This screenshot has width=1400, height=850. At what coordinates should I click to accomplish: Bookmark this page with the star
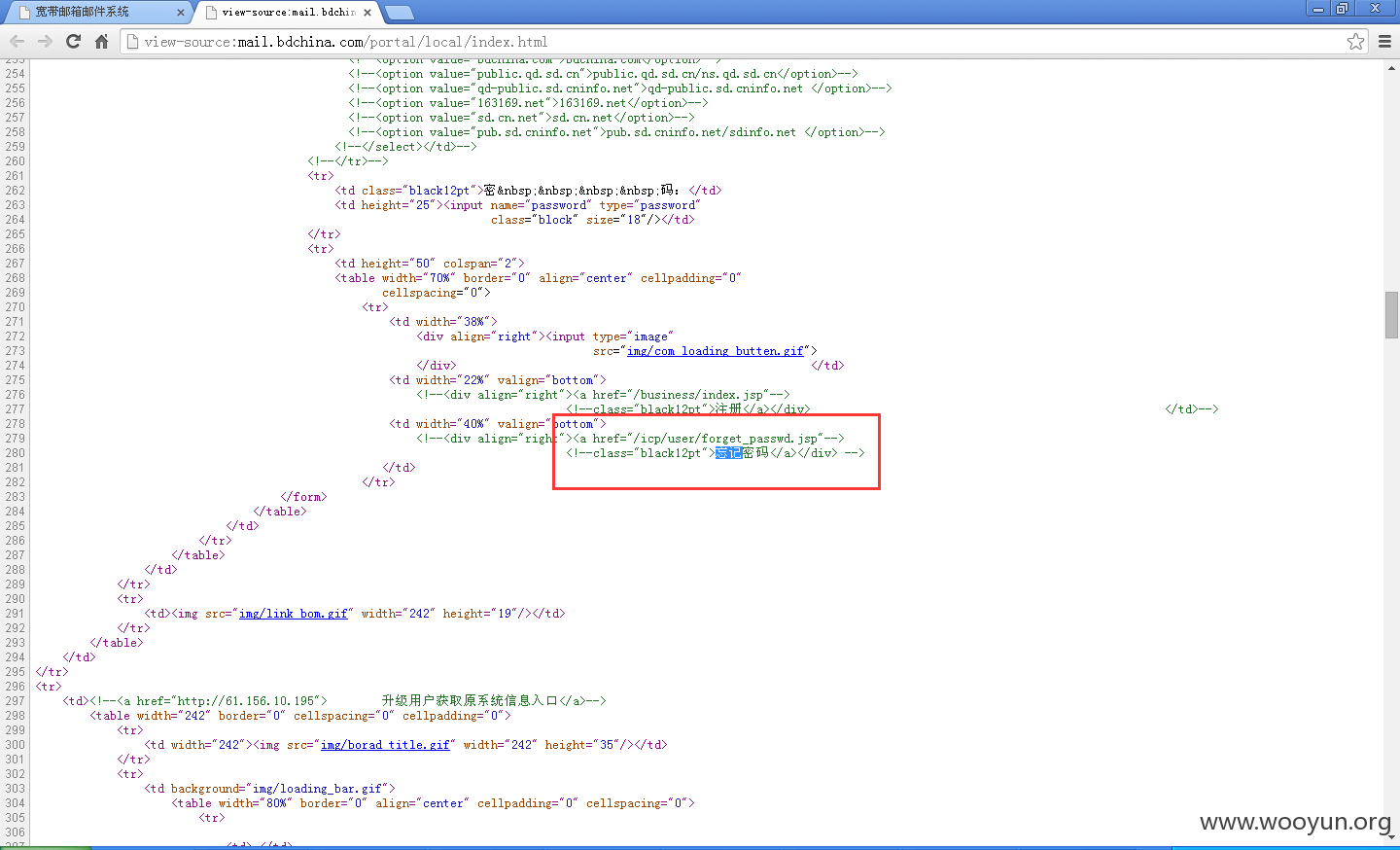[1355, 41]
